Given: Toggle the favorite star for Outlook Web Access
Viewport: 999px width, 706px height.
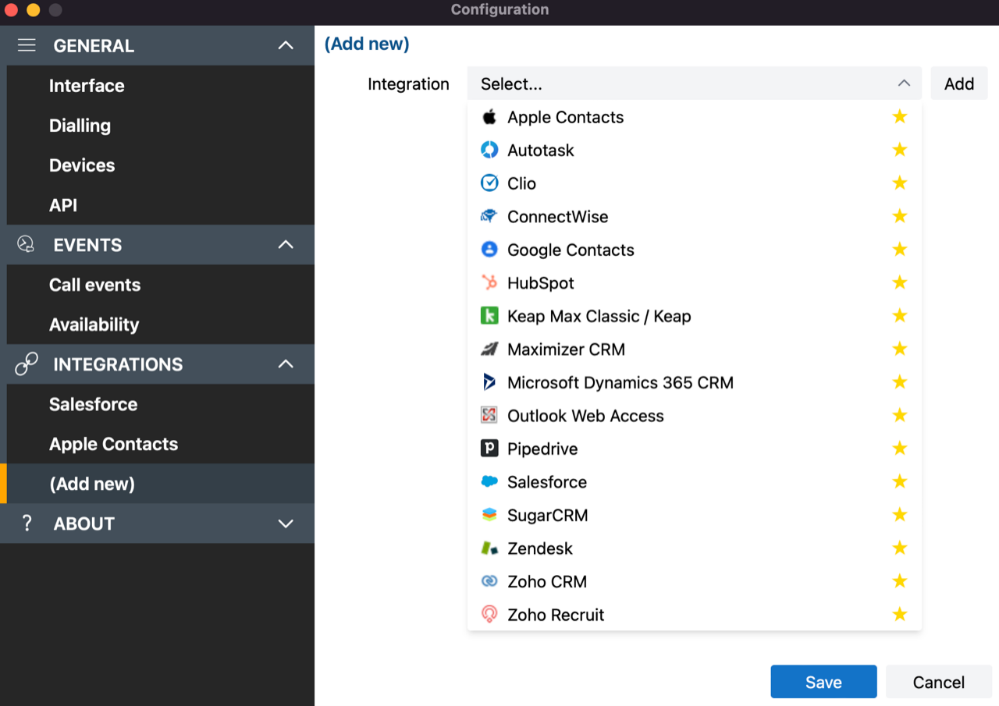Looking at the screenshot, I should (x=900, y=415).
